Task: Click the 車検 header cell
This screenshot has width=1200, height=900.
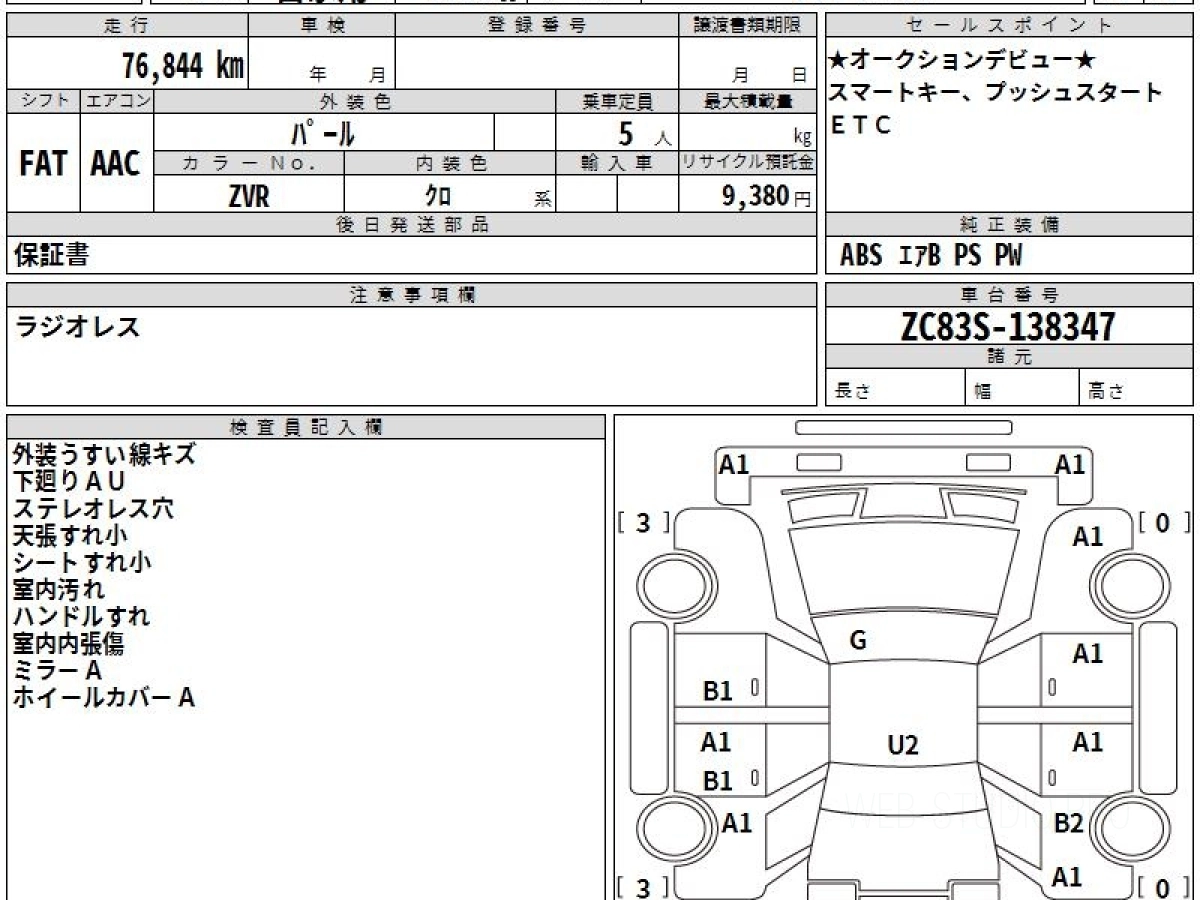Action: [322, 26]
